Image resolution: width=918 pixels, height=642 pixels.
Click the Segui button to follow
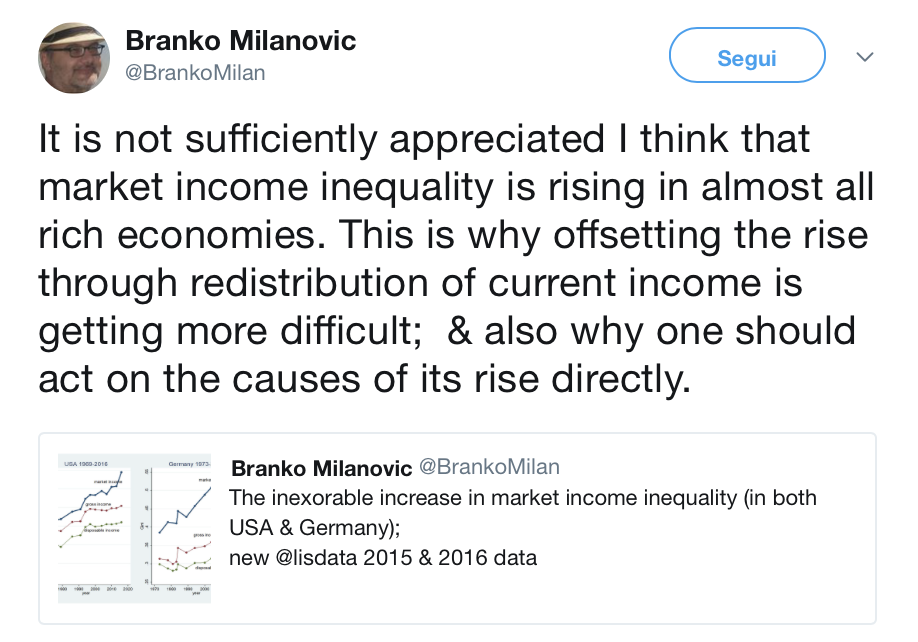pos(746,55)
